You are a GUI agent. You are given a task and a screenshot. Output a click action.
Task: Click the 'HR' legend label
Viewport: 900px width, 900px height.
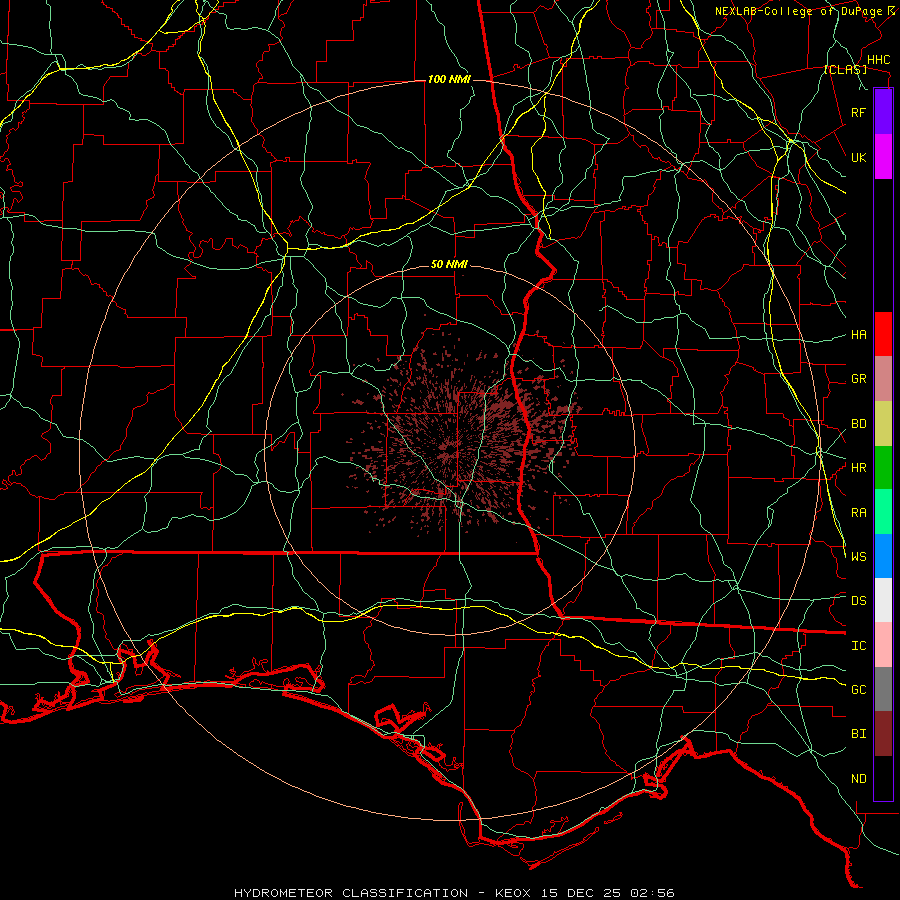(858, 468)
